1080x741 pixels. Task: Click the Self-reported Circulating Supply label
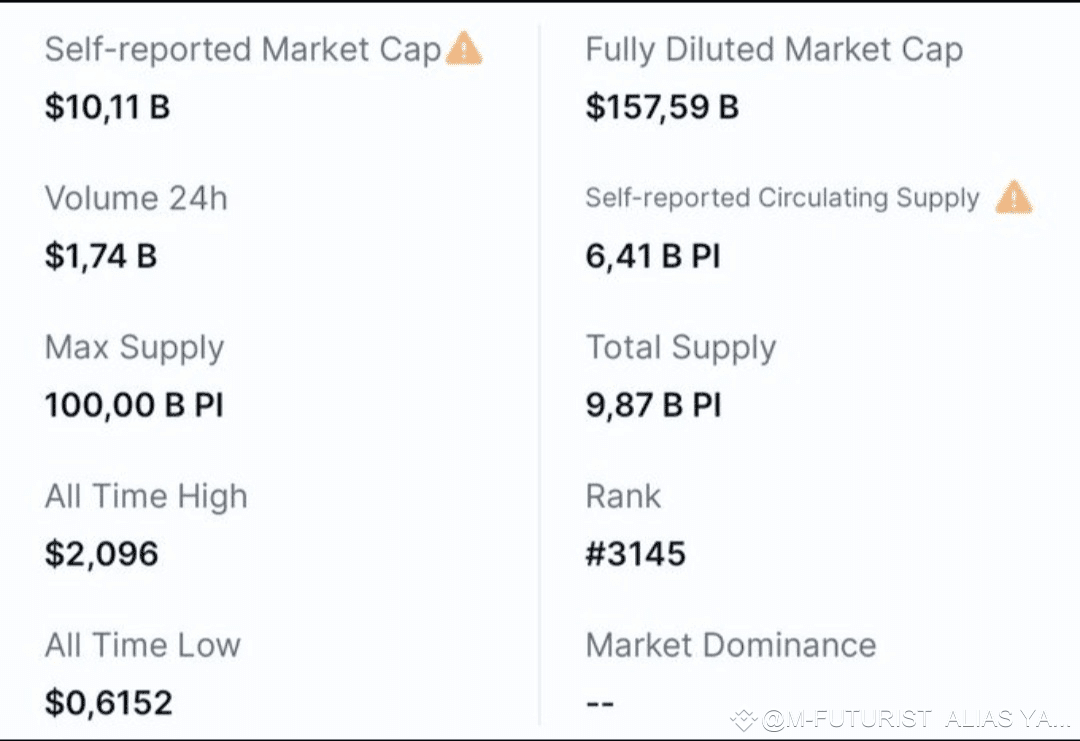pyautogui.click(x=782, y=198)
